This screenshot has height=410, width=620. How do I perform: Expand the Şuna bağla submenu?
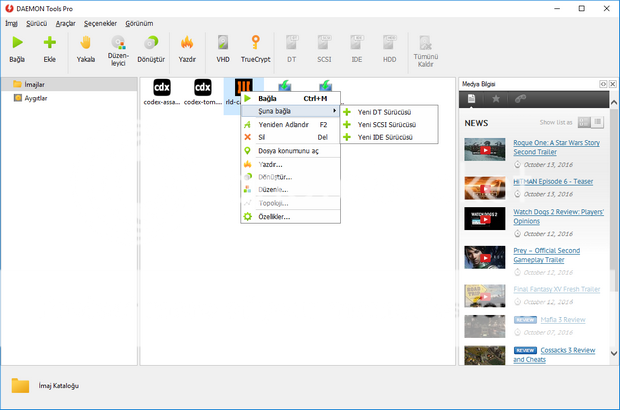click(x=290, y=111)
